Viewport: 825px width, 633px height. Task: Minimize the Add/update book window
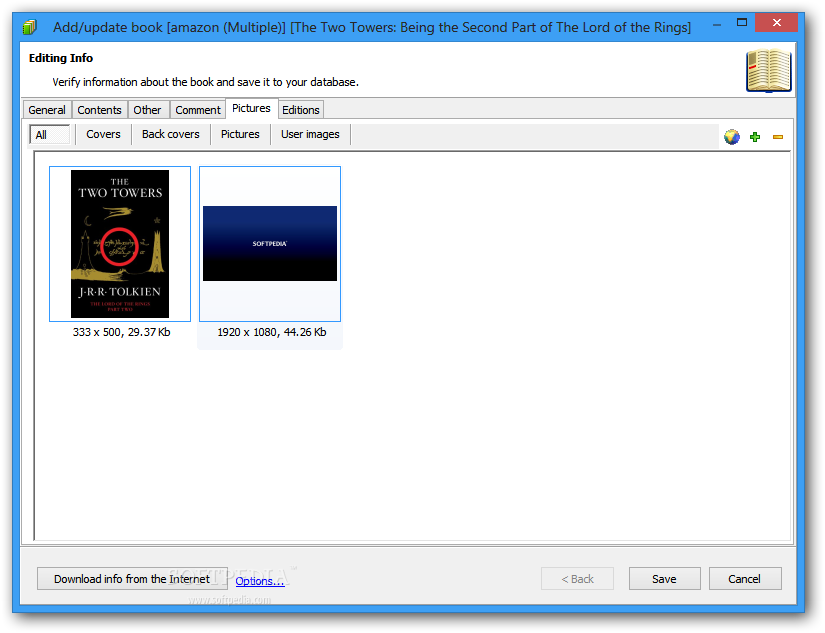[717, 23]
